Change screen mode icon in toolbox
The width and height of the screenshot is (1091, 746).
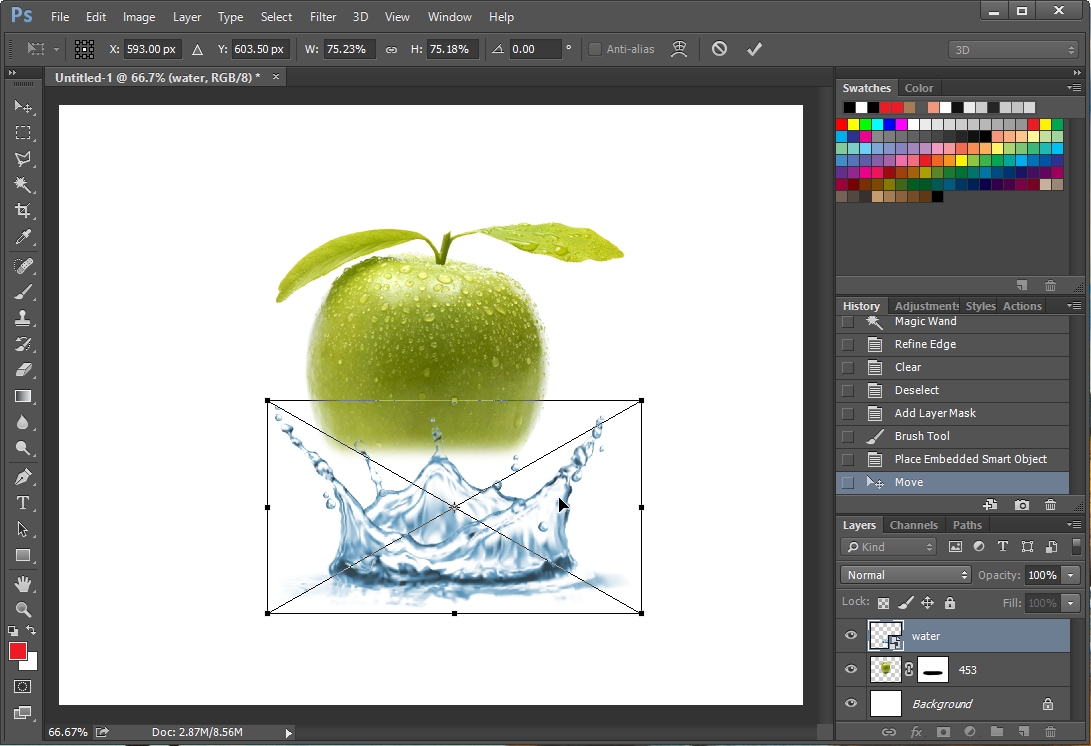tap(22, 713)
